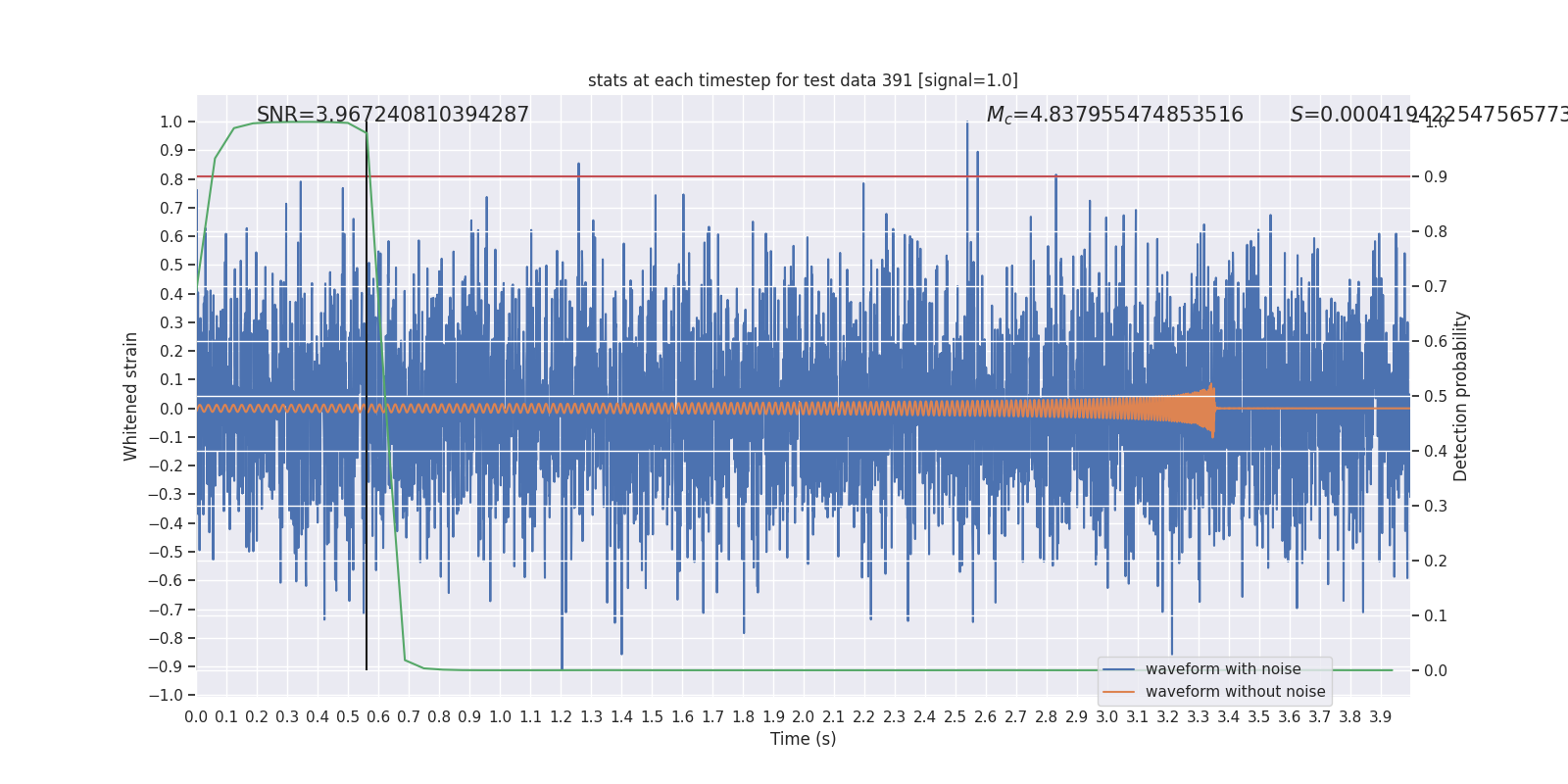Image resolution: width=1568 pixels, height=784 pixels.
Task: Click the x-axis tick label 2.0
Action: [803, 716]
